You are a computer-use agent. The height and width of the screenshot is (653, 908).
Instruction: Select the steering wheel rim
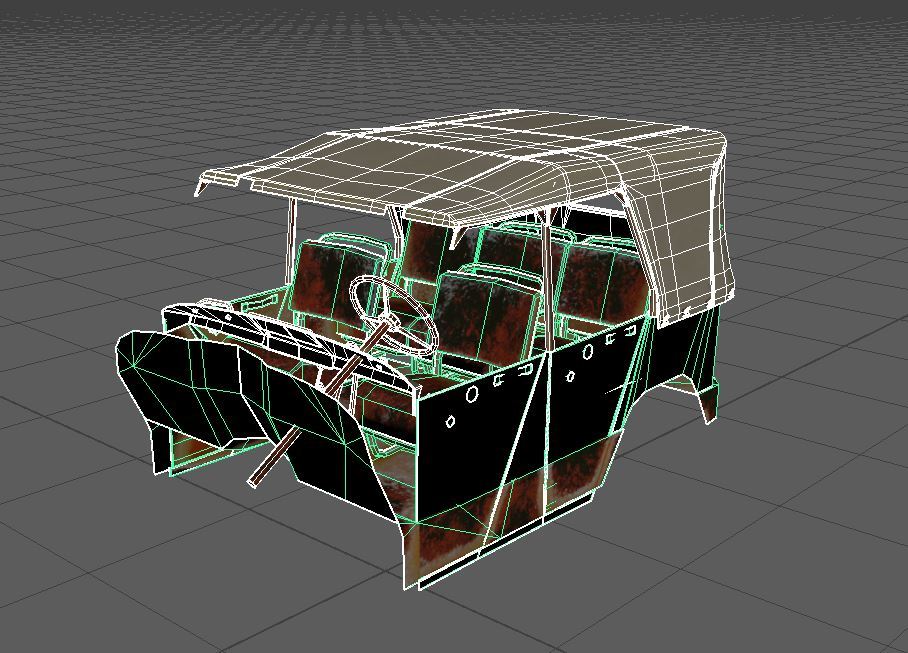point(394,314)
